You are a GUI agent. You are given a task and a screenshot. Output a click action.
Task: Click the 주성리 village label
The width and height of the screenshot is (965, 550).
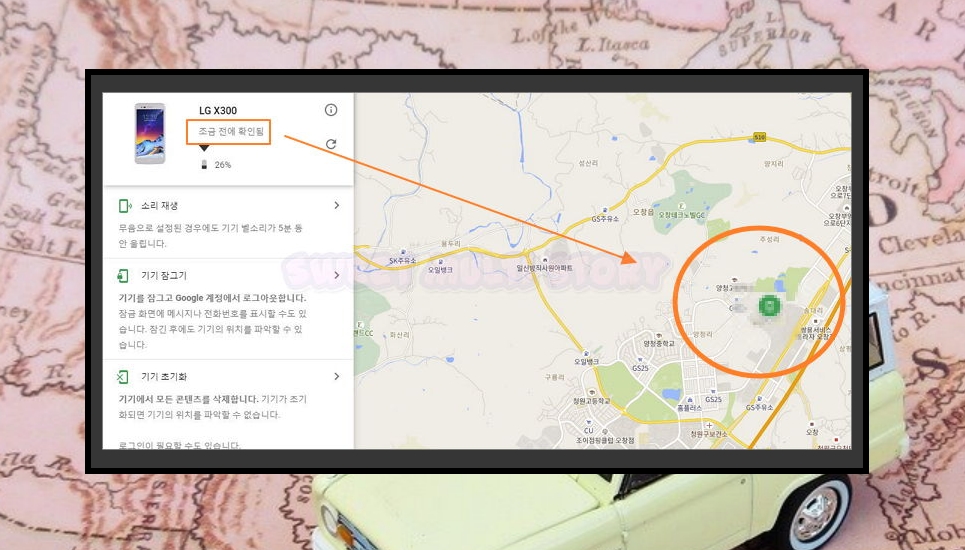[769, 239]
